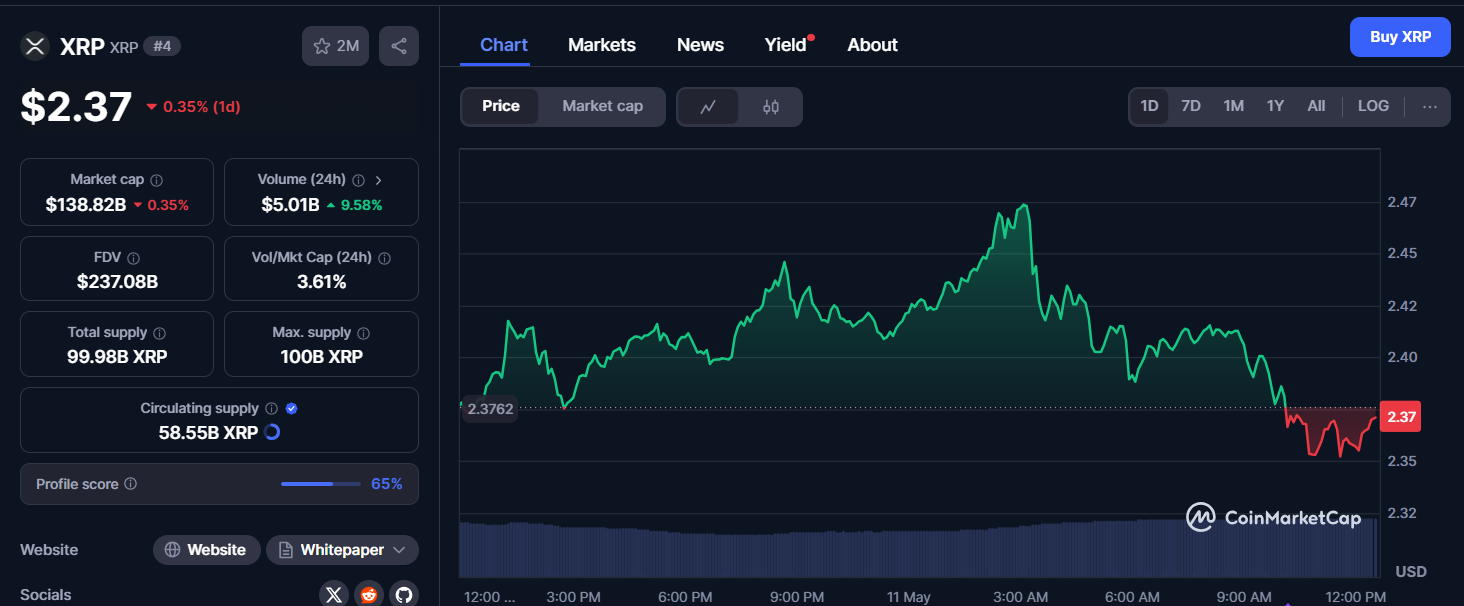Viewport: 1464px width, 606px height.
Task: Click the verified badge near Circulating supply
Action: [x=291, y=409]
